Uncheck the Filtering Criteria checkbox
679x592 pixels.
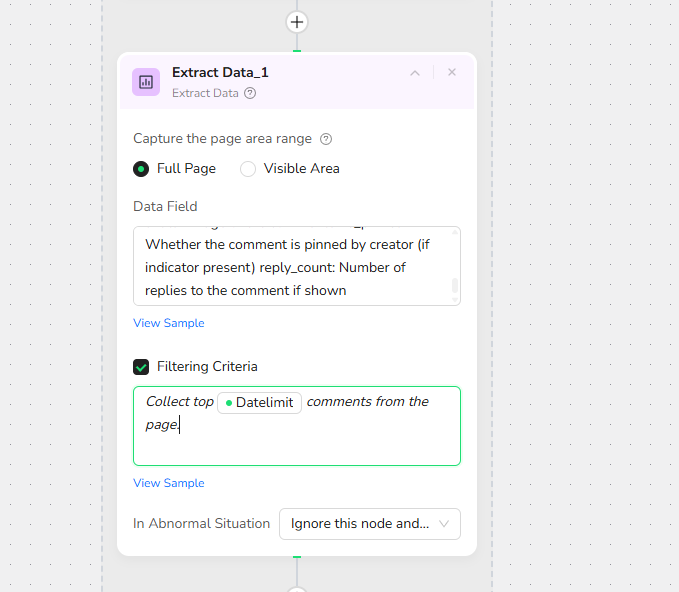142,367
